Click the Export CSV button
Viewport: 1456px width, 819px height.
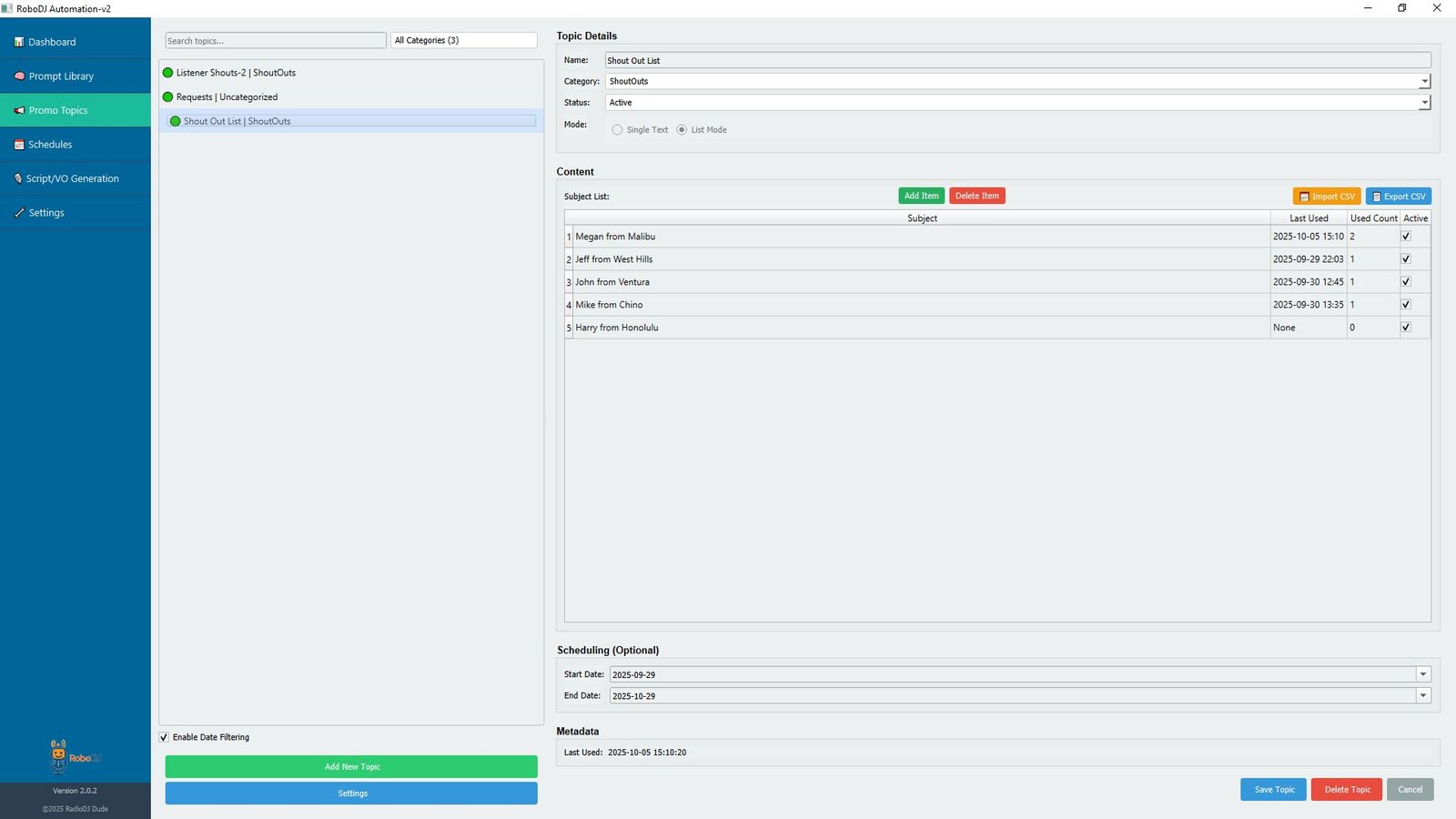point(1398,197)
